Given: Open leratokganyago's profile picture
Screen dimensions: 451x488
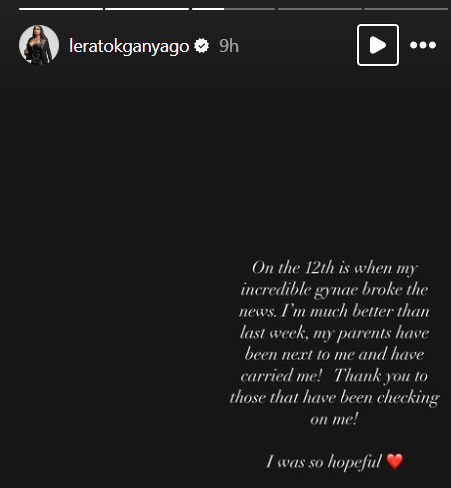Looking at the screenshot, I should point(39,45).
